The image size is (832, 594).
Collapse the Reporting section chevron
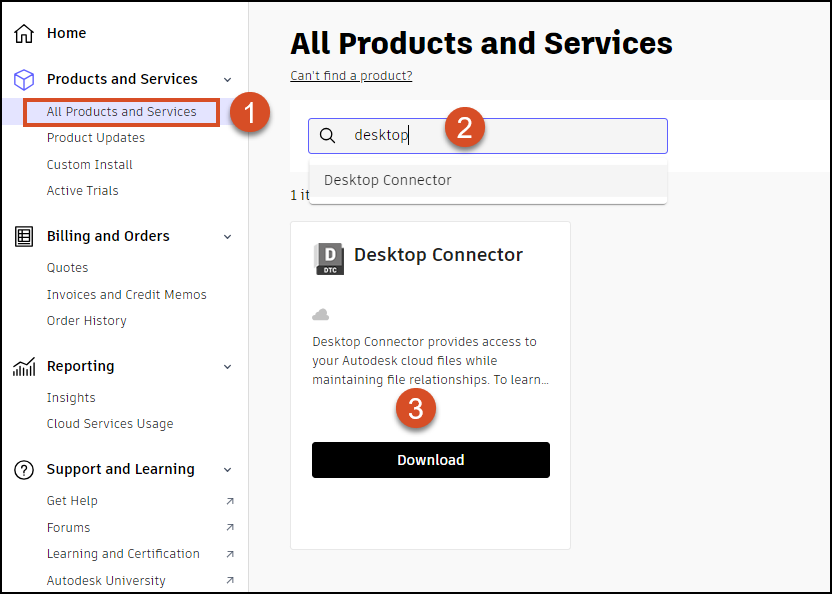(x=228, y=367)
